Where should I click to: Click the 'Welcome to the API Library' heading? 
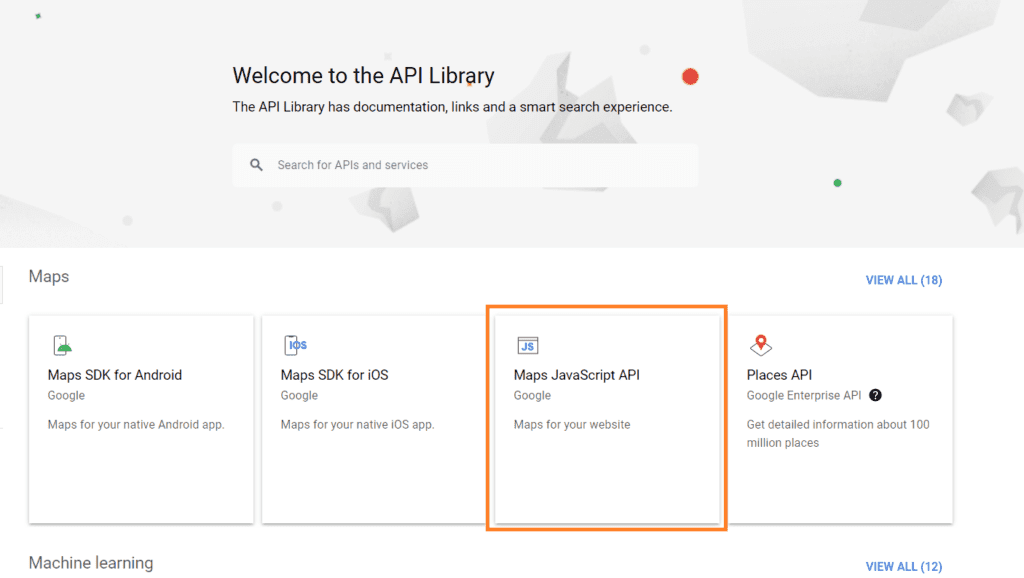(363, 76)
